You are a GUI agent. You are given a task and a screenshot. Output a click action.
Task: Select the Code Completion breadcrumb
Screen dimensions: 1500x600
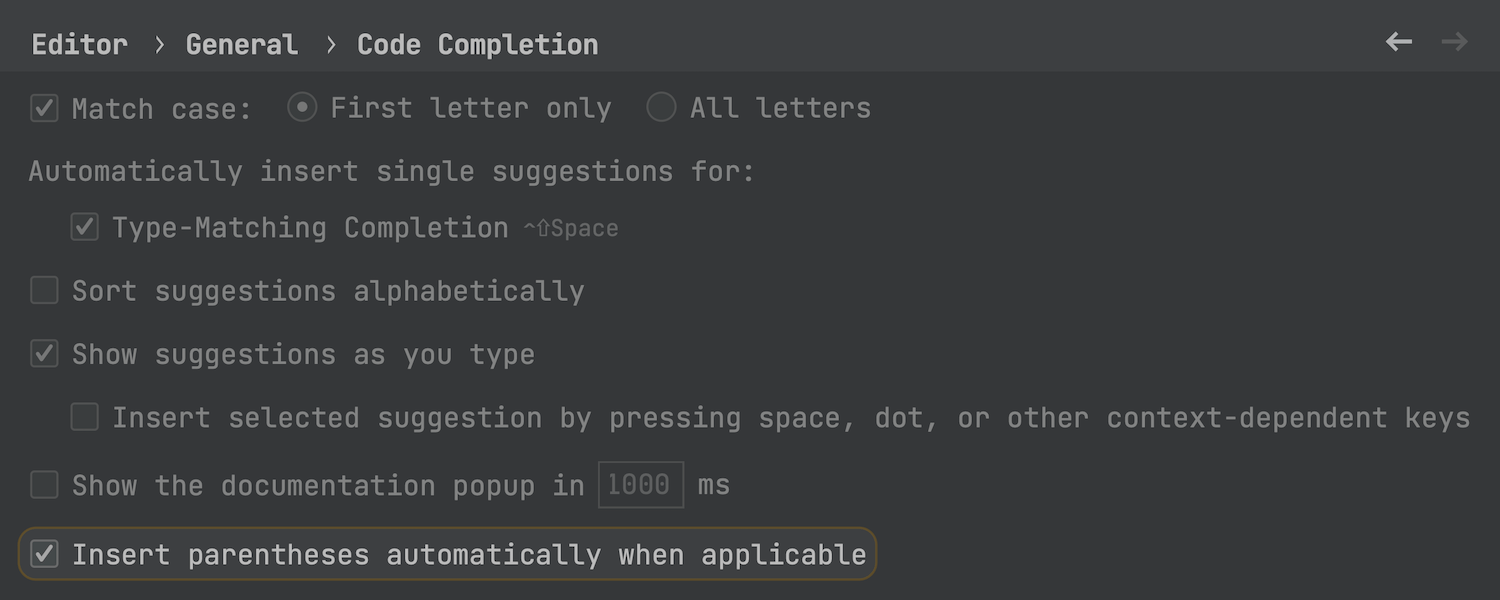[x=477, y=45]
